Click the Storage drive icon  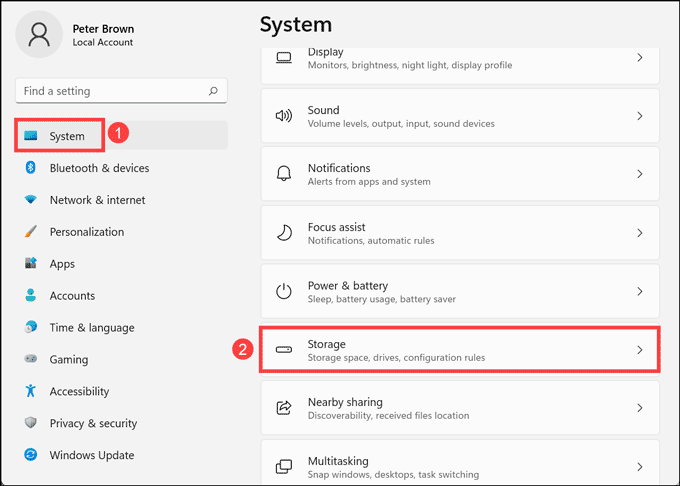(x=284, y=349)
